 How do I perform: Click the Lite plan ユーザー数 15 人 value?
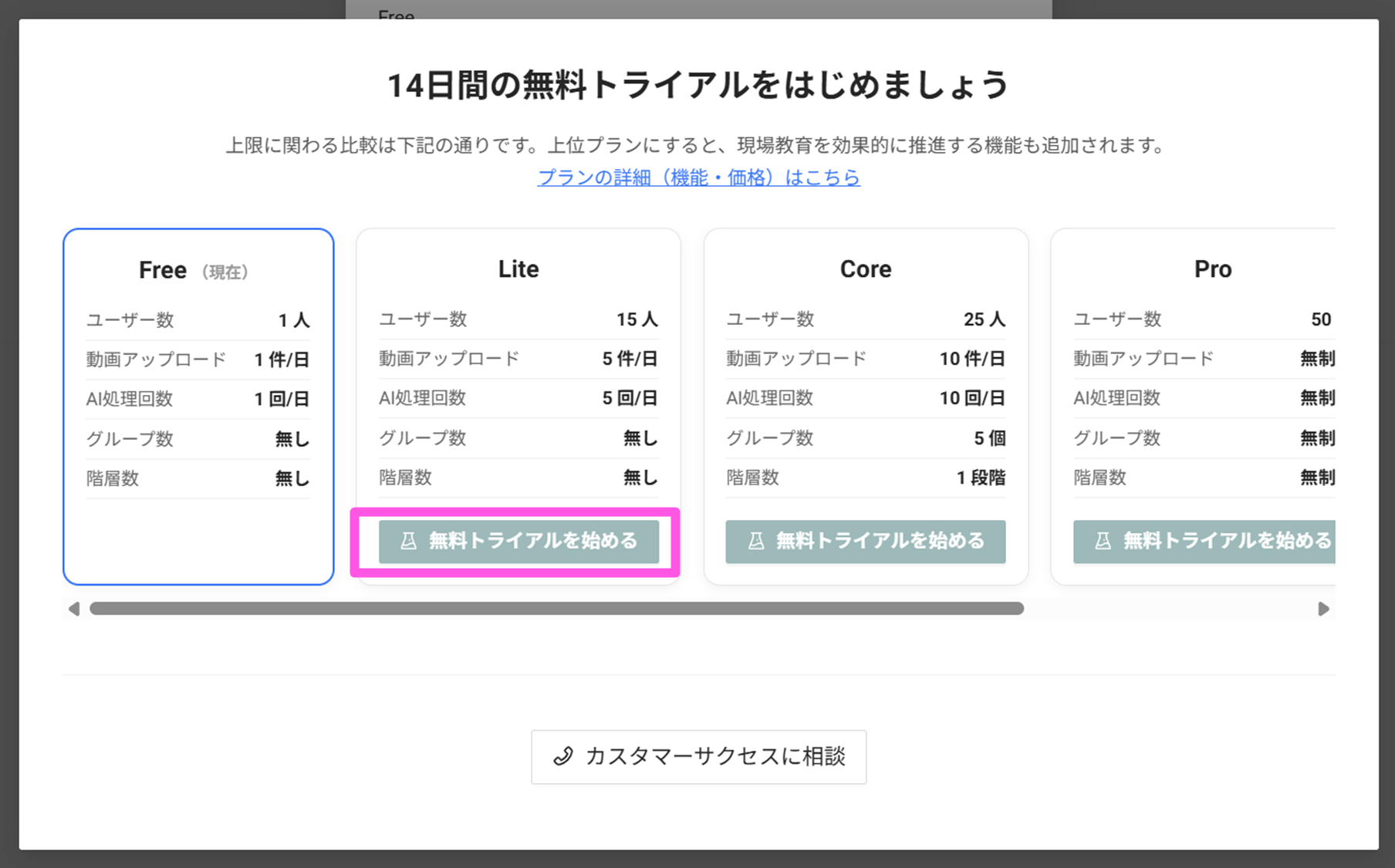(637, 319)
